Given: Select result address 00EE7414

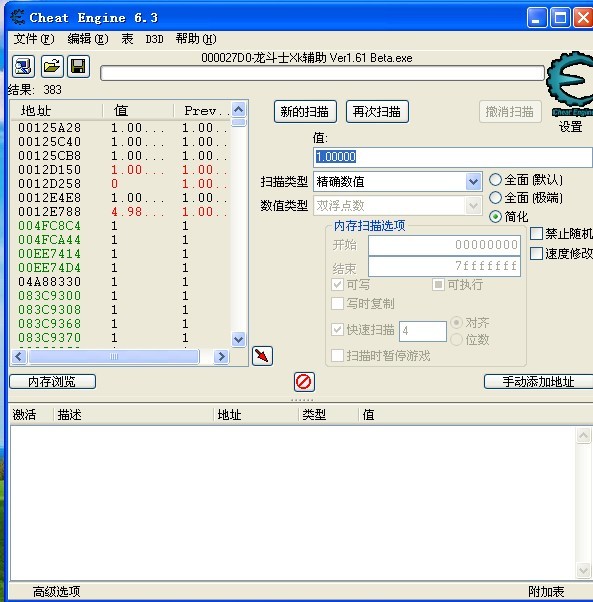Looking at the screenshot, I should coord(50,254).
